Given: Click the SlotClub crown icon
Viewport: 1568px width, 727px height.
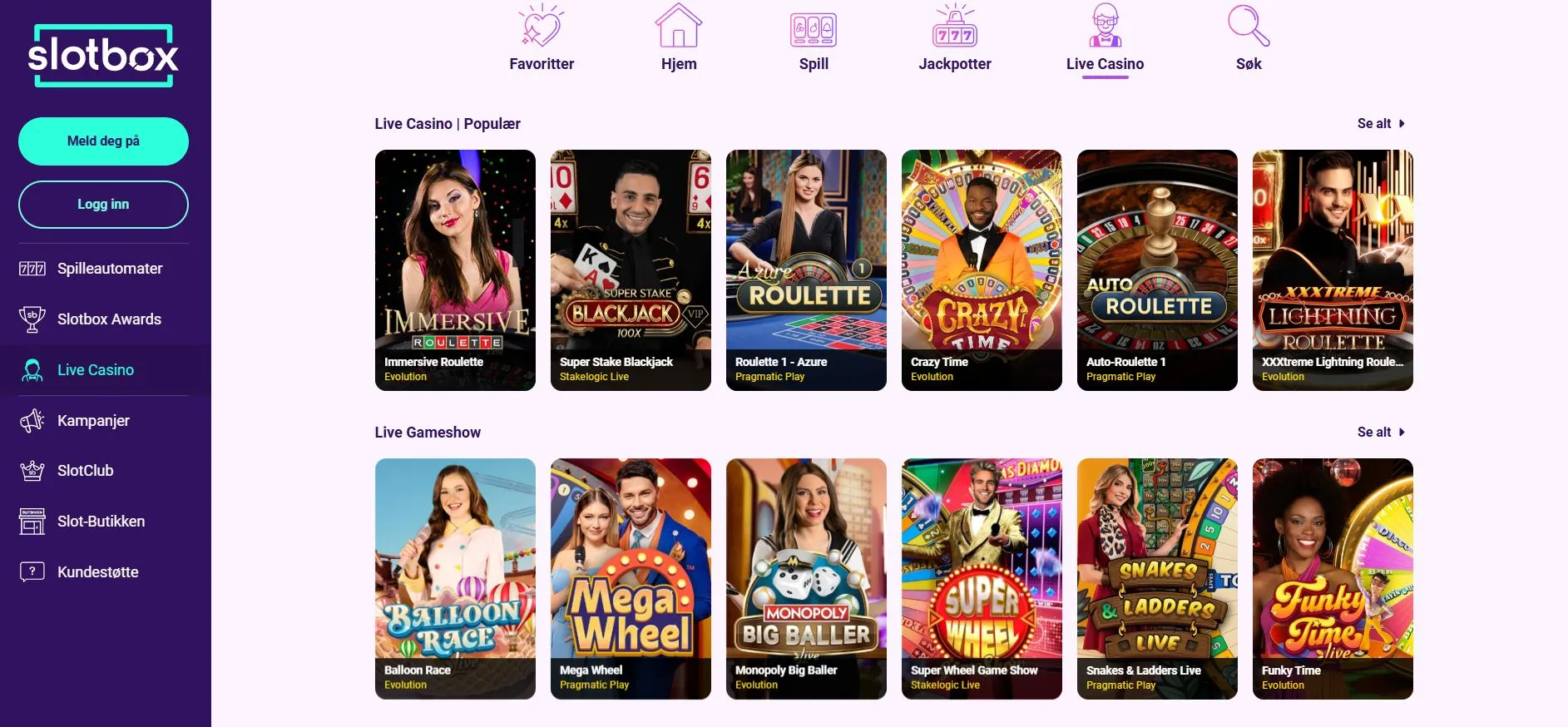Looking at the screenshot, I should pos(32,471).
